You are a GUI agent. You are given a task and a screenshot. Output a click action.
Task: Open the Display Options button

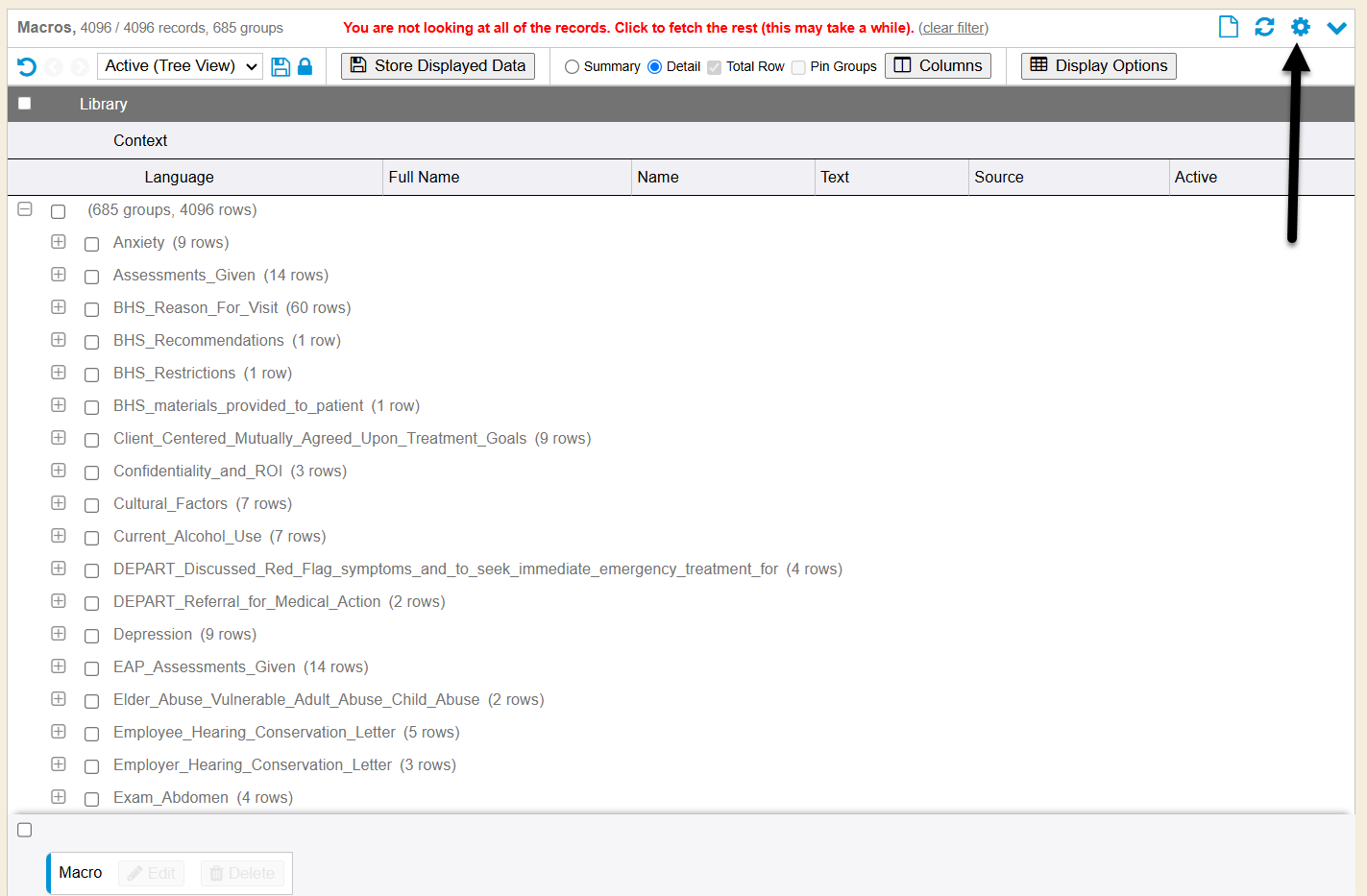pos(1098,65)
